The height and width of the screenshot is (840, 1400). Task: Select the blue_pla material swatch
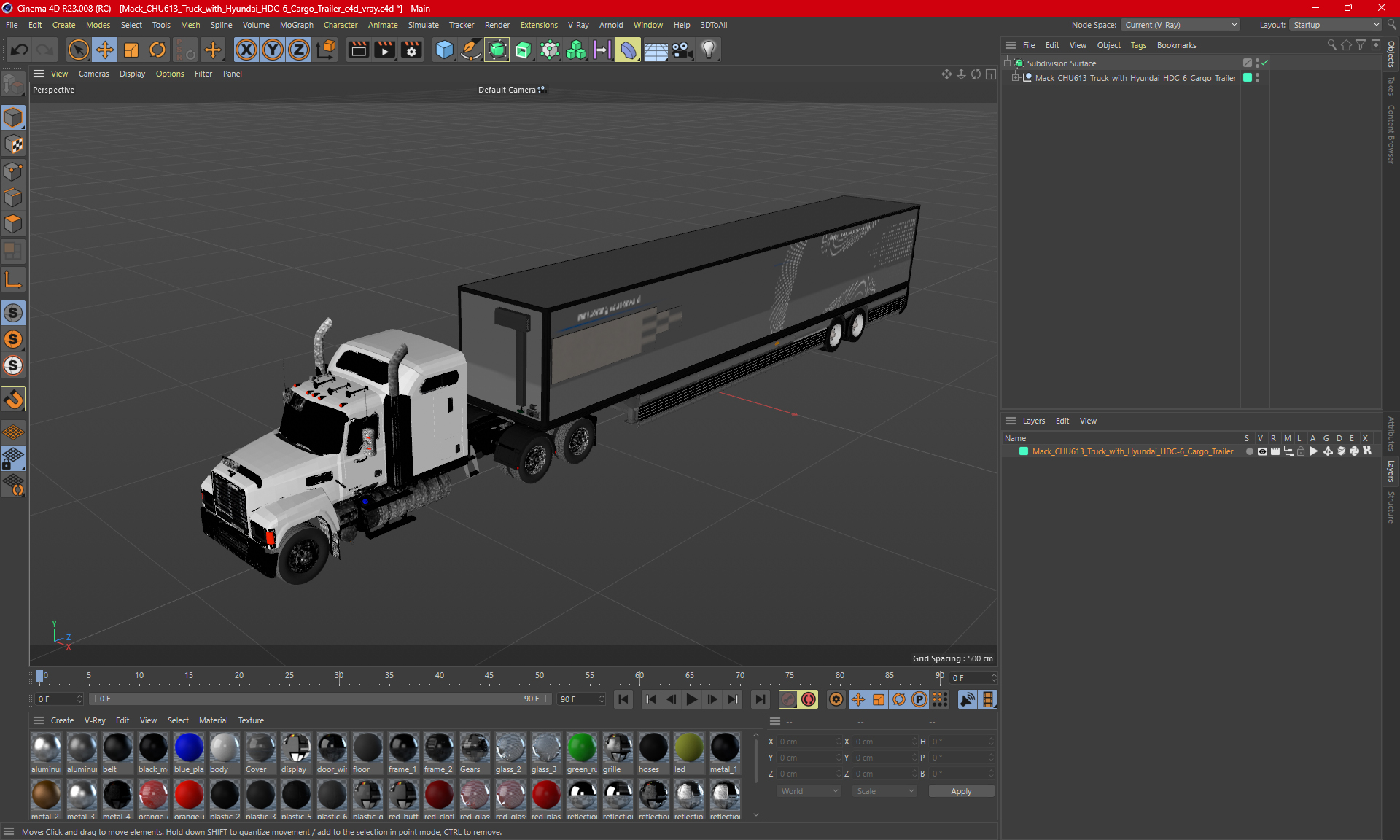tap(189, 753)
